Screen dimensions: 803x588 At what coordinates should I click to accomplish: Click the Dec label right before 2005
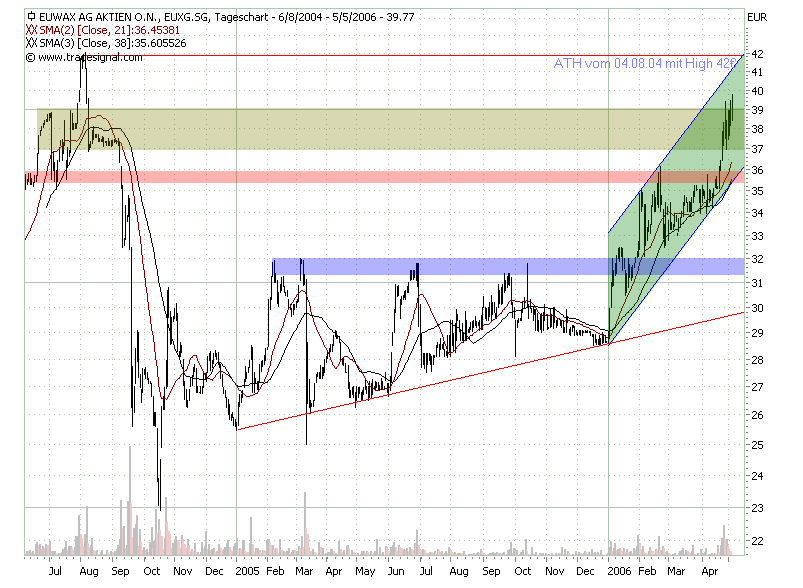tap(214, 571)
